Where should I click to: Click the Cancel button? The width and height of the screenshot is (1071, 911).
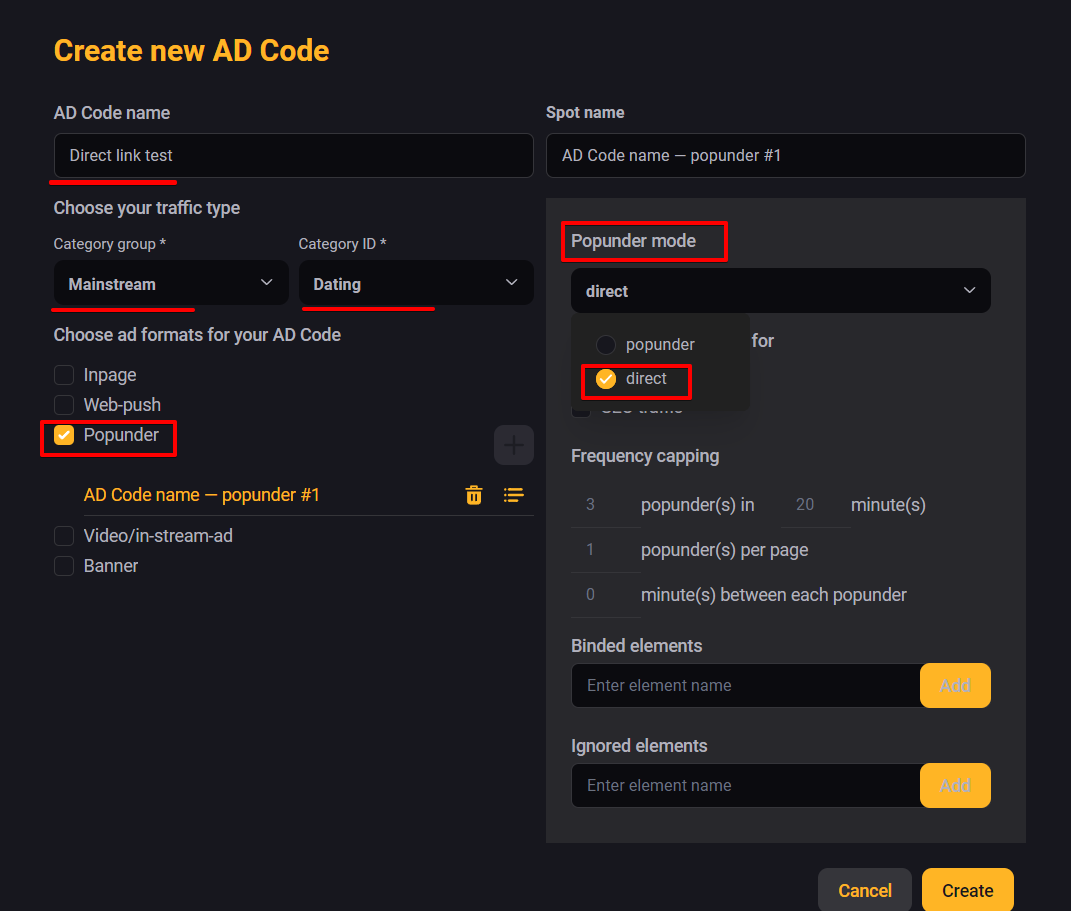coord(864,890)
